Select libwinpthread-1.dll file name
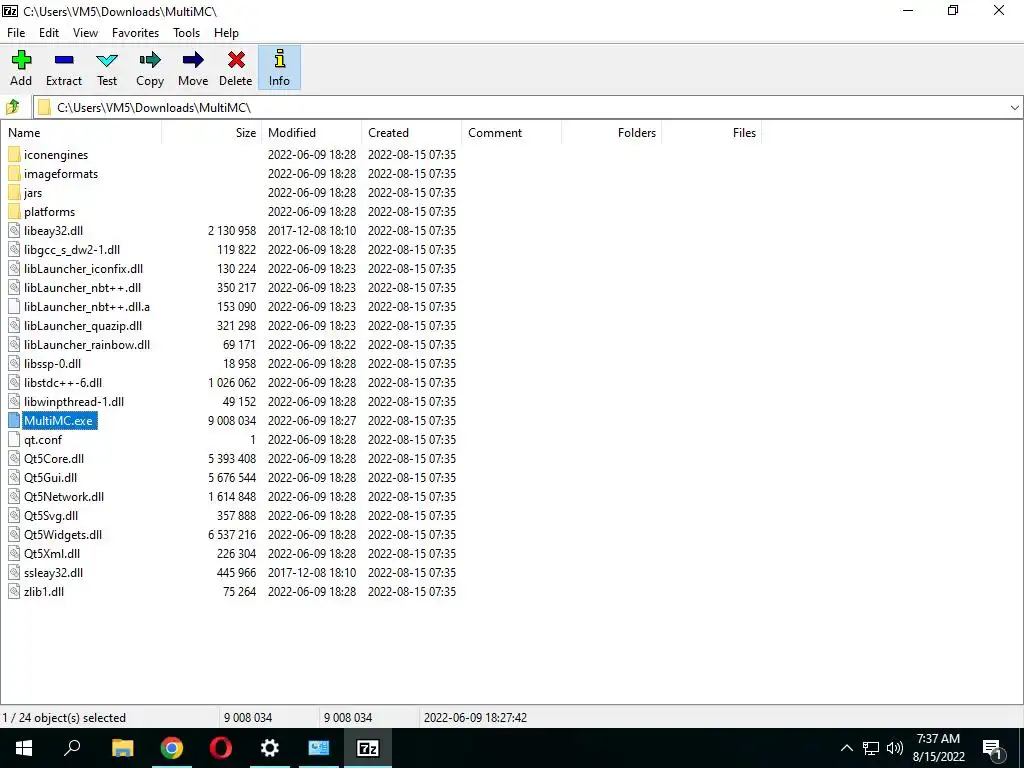The width and height of the screenshot is (1024, 768). 74,402
